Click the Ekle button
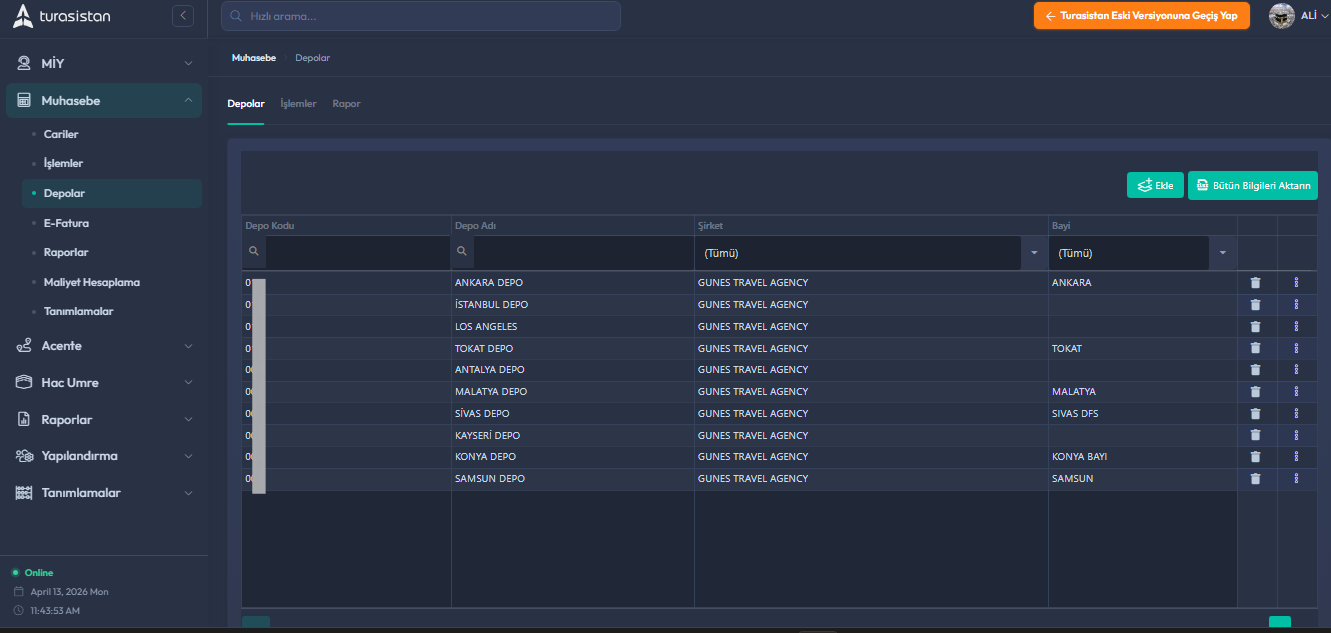 [1155, 186]
